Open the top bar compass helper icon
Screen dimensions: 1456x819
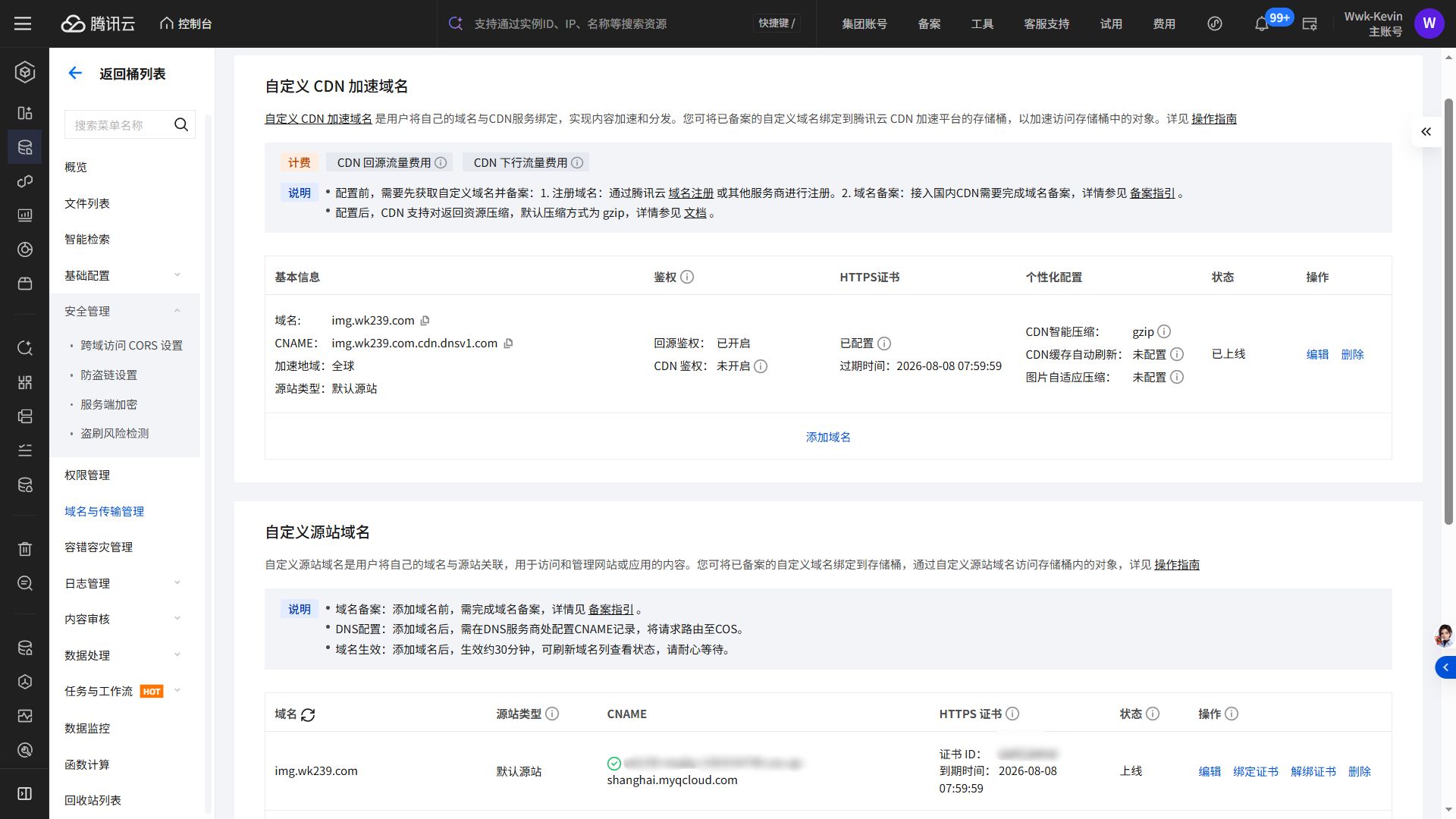click(1215, 24)
